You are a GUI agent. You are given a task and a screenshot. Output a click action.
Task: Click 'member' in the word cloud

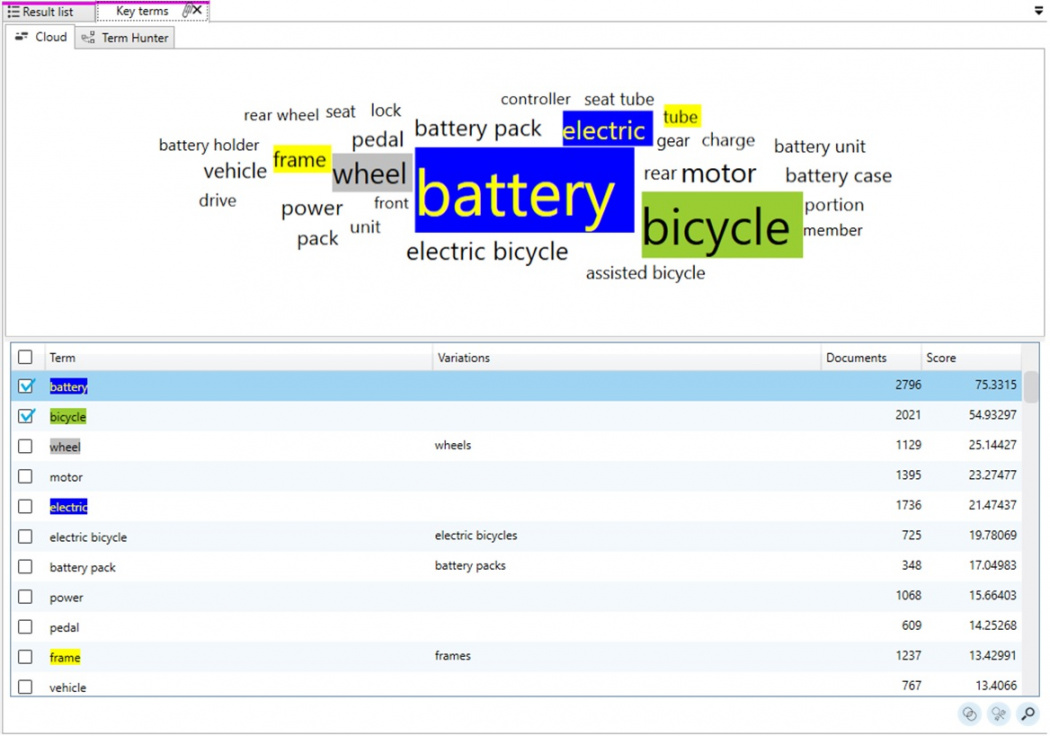pyautogui.click(x=832, y=230)
